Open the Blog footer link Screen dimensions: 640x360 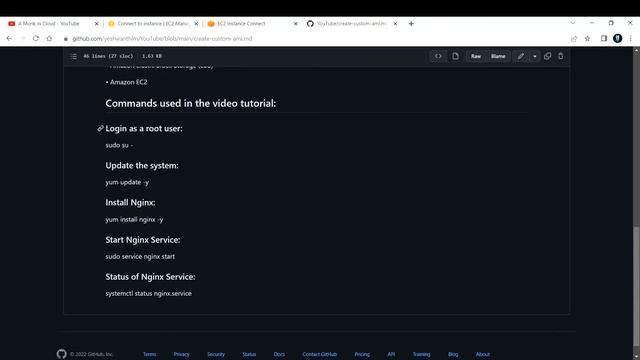coord(453,354)
